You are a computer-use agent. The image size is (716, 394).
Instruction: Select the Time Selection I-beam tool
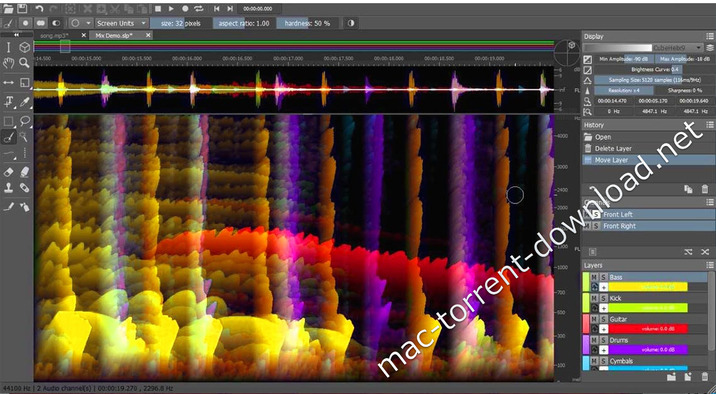tap(8, 47)
